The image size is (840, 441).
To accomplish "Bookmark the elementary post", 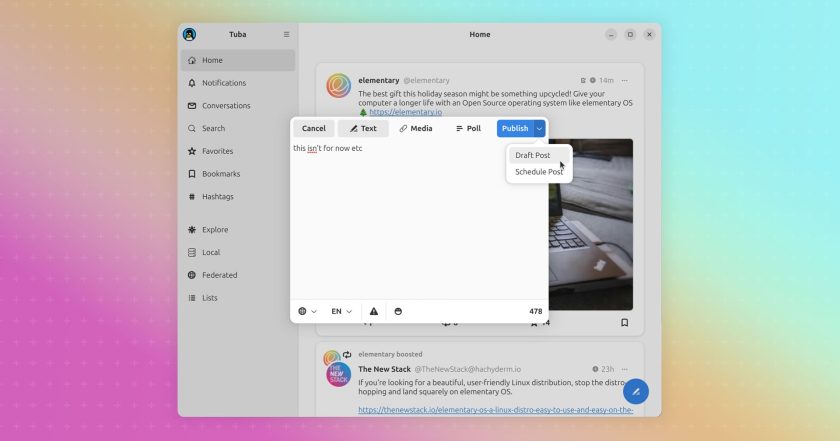I will tap(625, 323).
